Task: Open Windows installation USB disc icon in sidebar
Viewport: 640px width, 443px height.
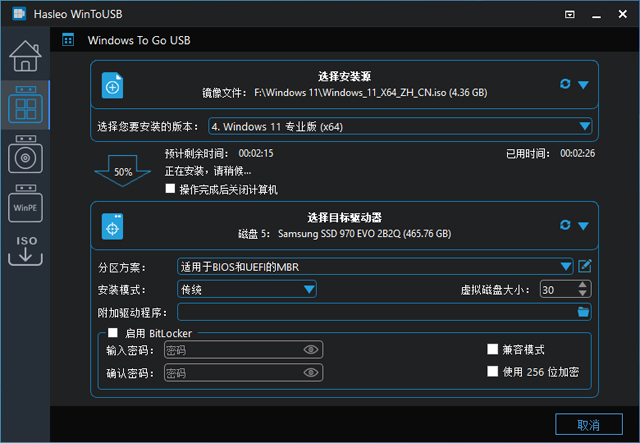Action: (24, 155)
